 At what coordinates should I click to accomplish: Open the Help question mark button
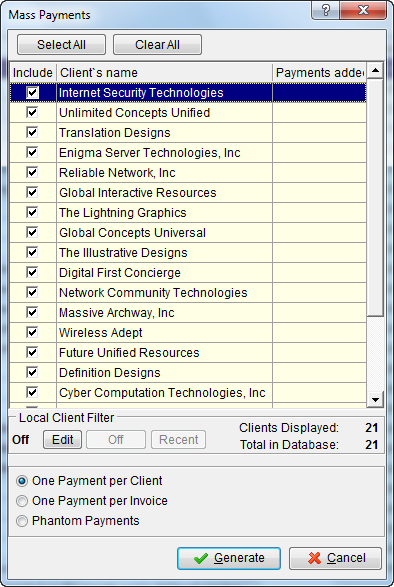click(x=325, y=10)
